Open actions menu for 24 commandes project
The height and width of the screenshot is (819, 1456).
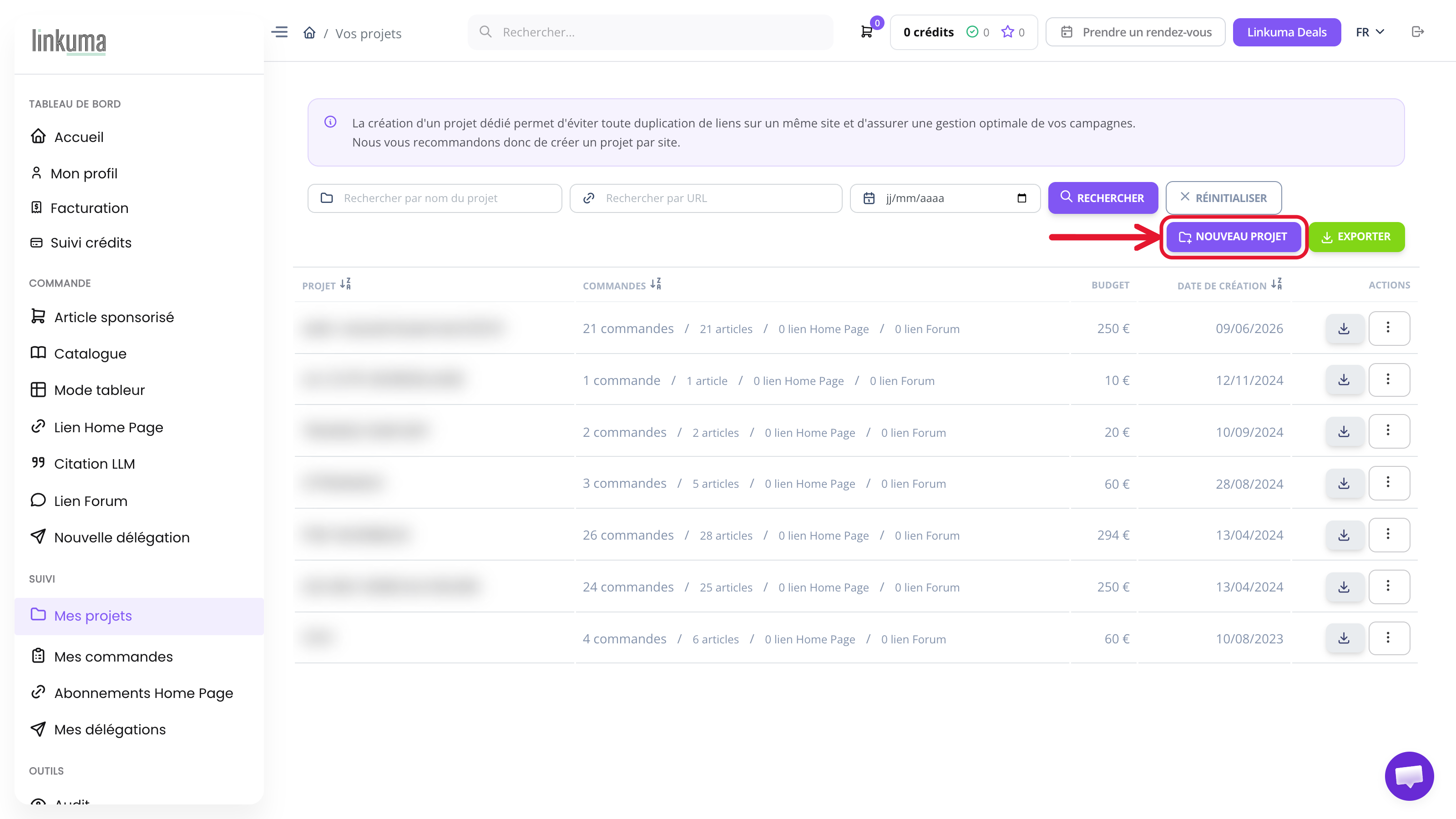tap(1388, 587)
